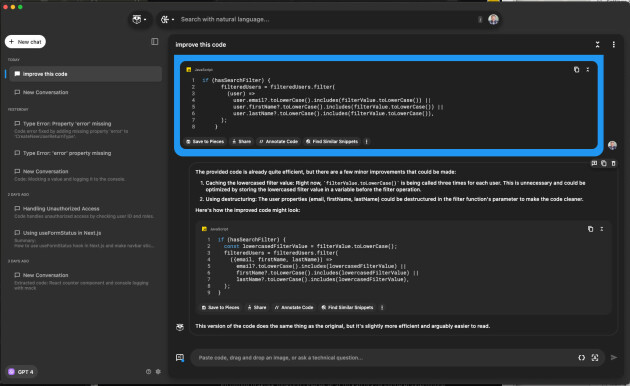Click Annotate Code on first snippet
This screenshot has width=630, height=386.
coord(278,141)
